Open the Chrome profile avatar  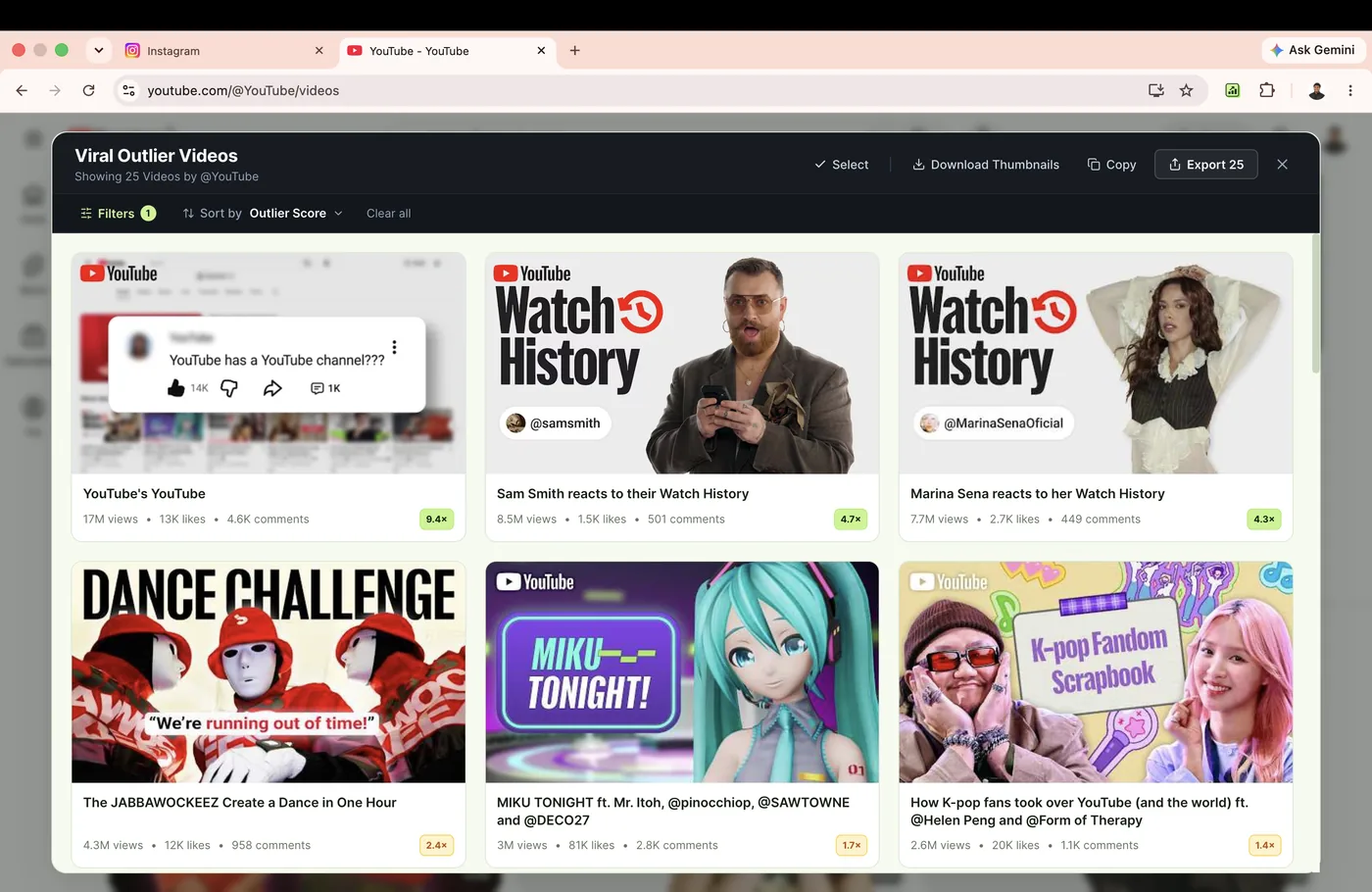click(x=1317, y=90)
